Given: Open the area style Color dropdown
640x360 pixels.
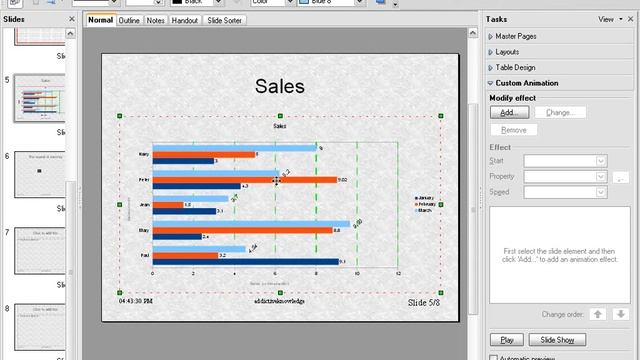Looking at the screenshot, I should tap(290, 2).
